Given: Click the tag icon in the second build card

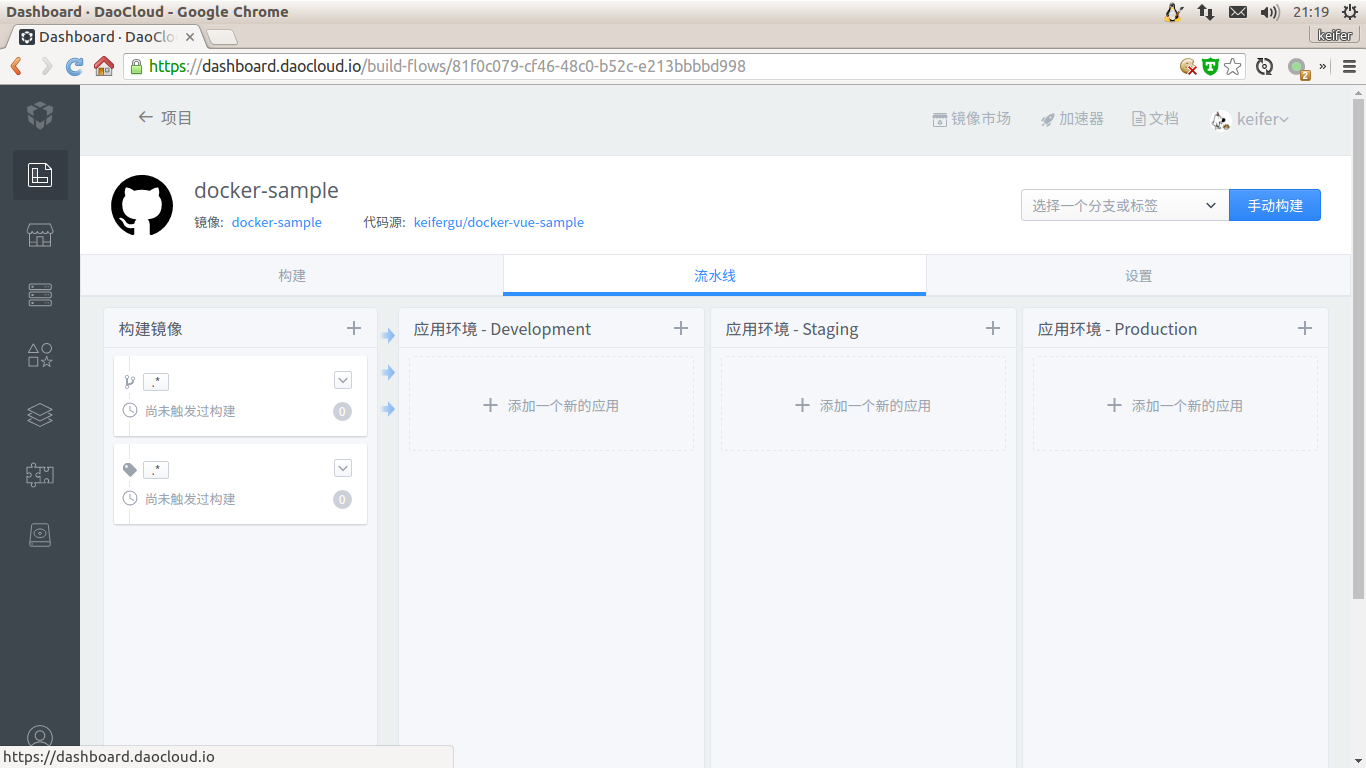Looking at the screenshot, I should coord(129,469).
